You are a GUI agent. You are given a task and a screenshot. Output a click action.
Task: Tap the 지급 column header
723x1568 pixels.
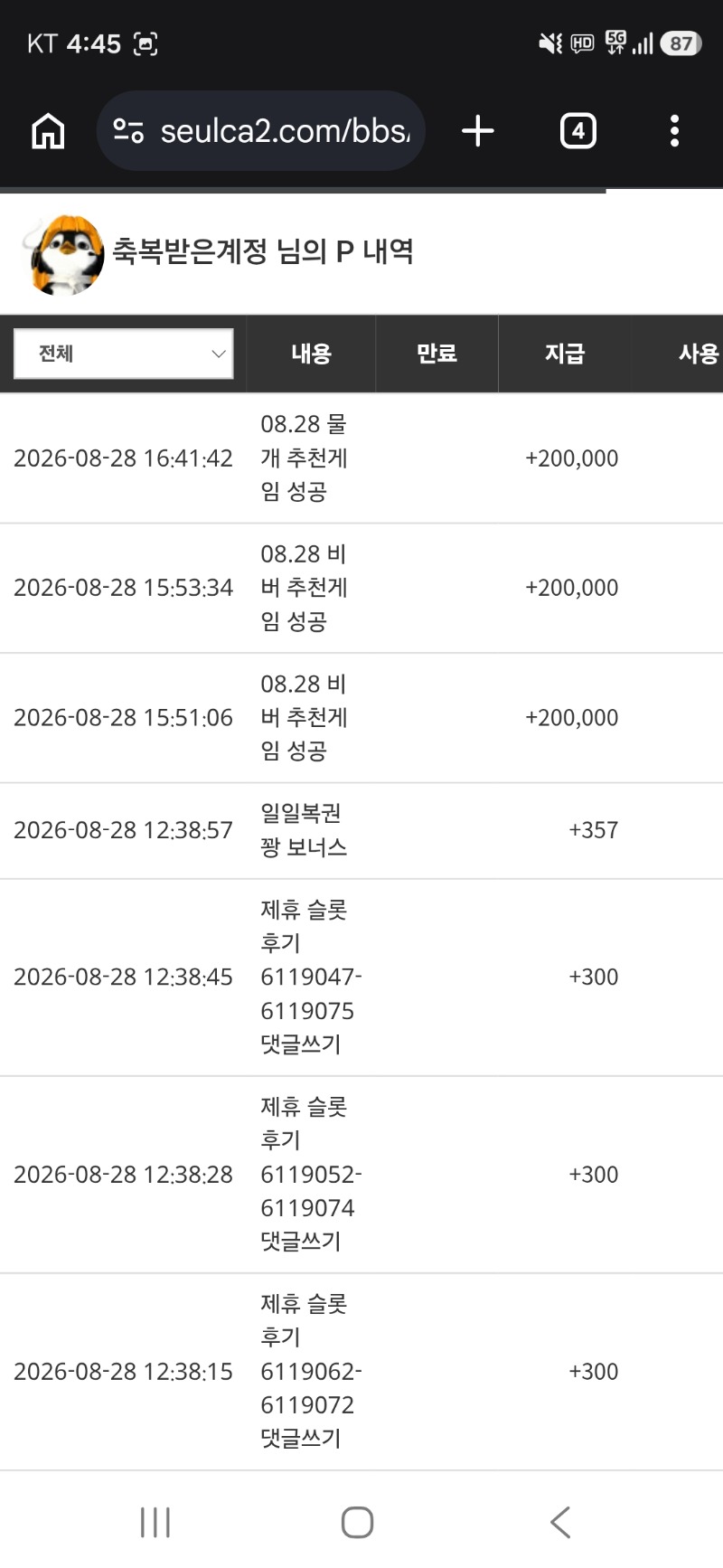(564, 354)
